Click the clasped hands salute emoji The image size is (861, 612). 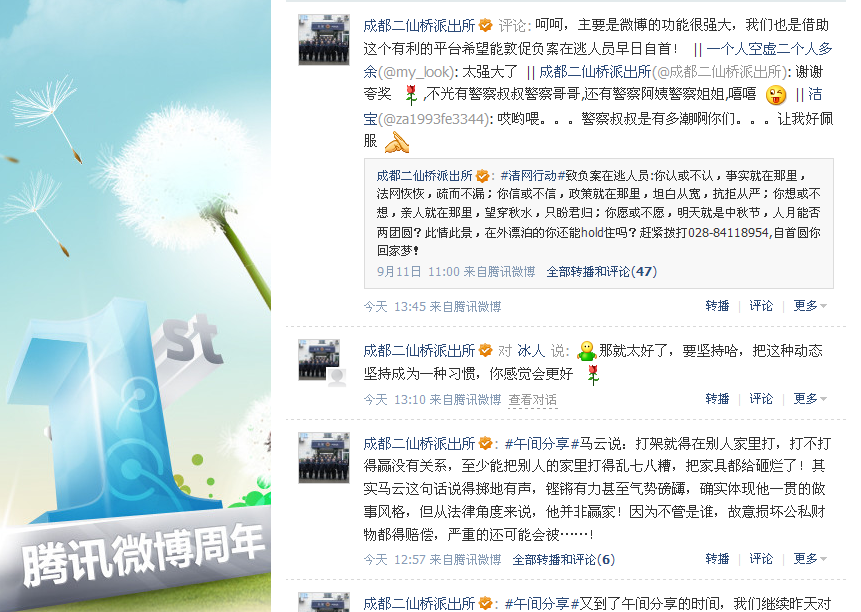(x=397, y=142)
